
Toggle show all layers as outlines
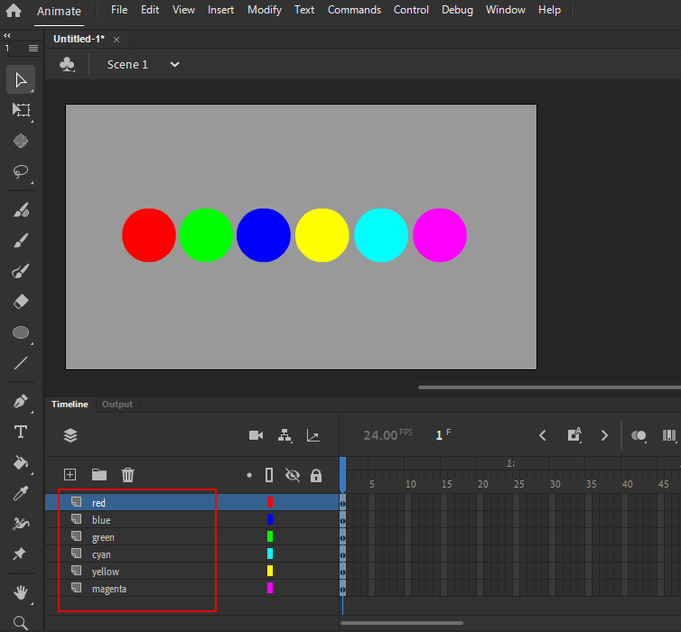tap(269, 475)
